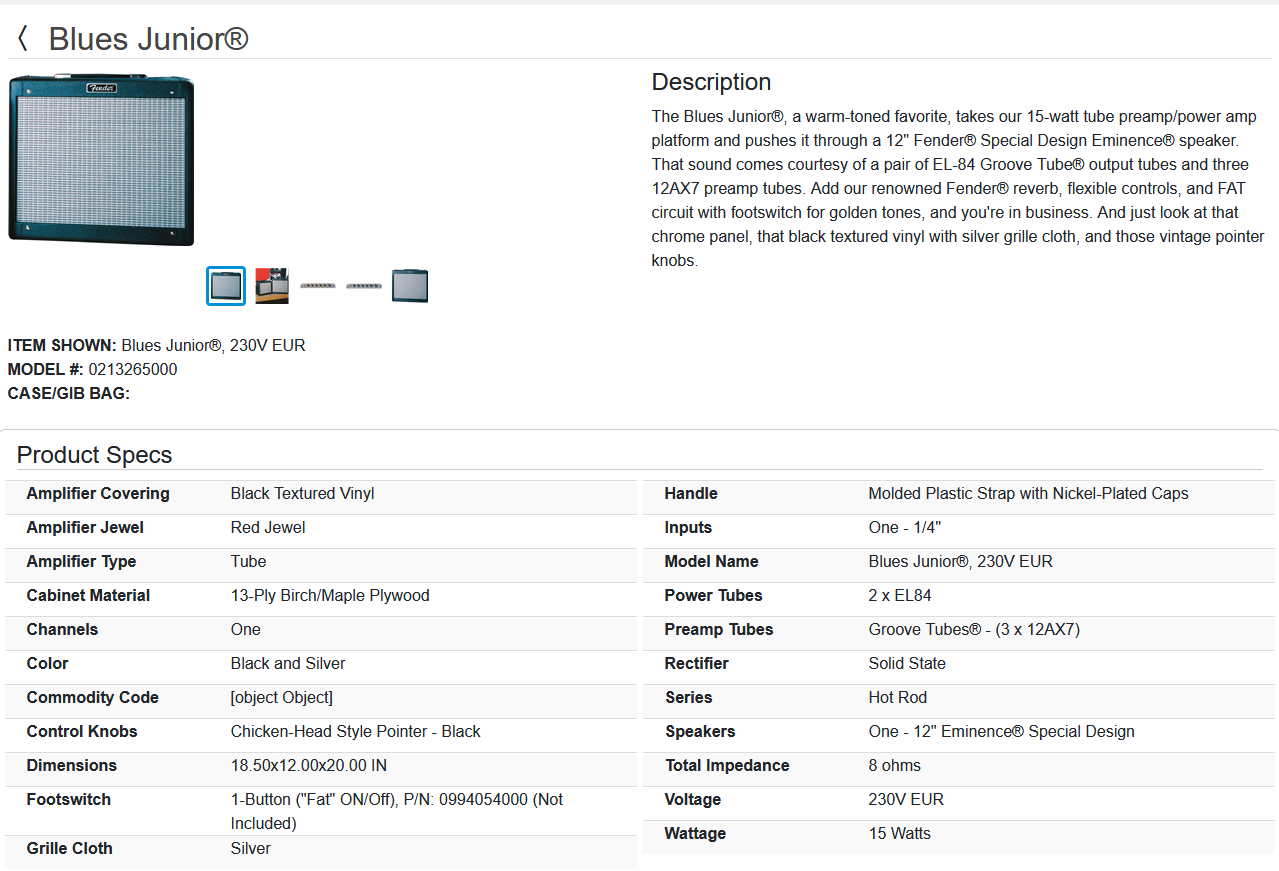Select control panel thumbnail beside the red lifestyle photo

click(x=318, y=286)
